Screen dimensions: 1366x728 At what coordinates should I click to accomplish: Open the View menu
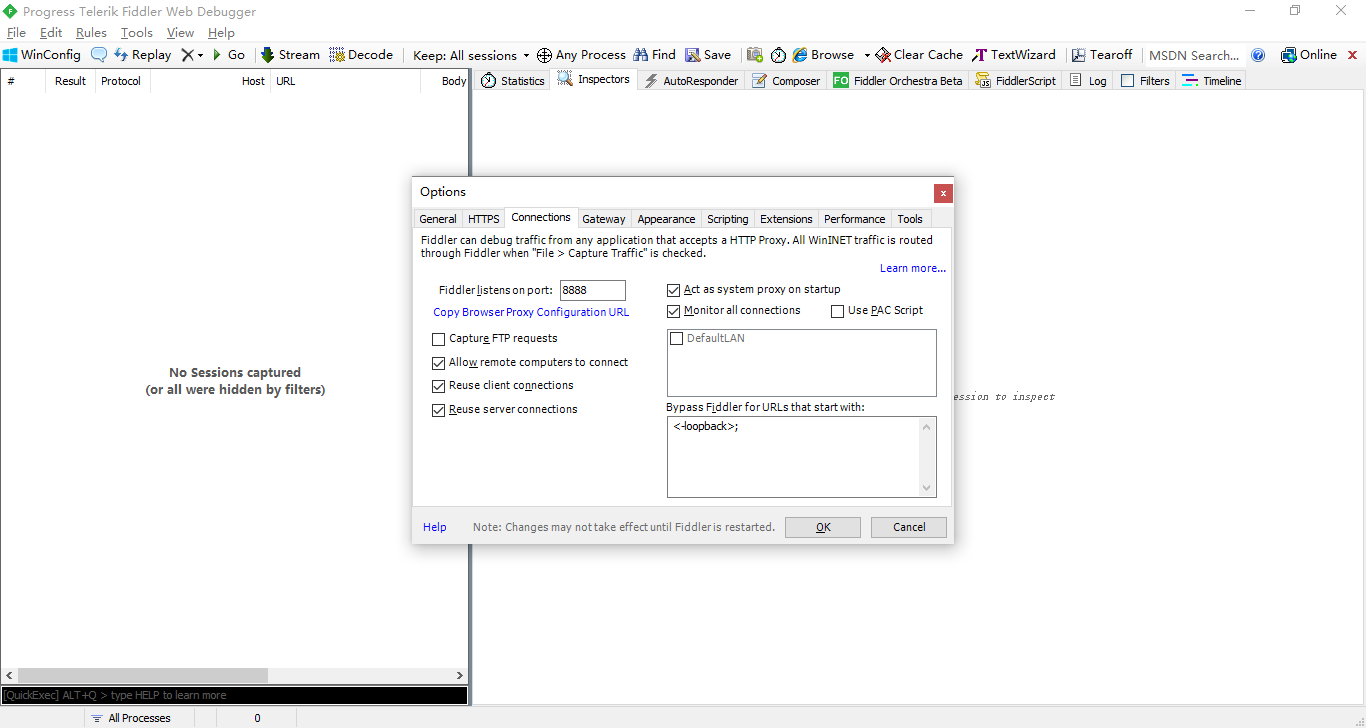point(180,33)
